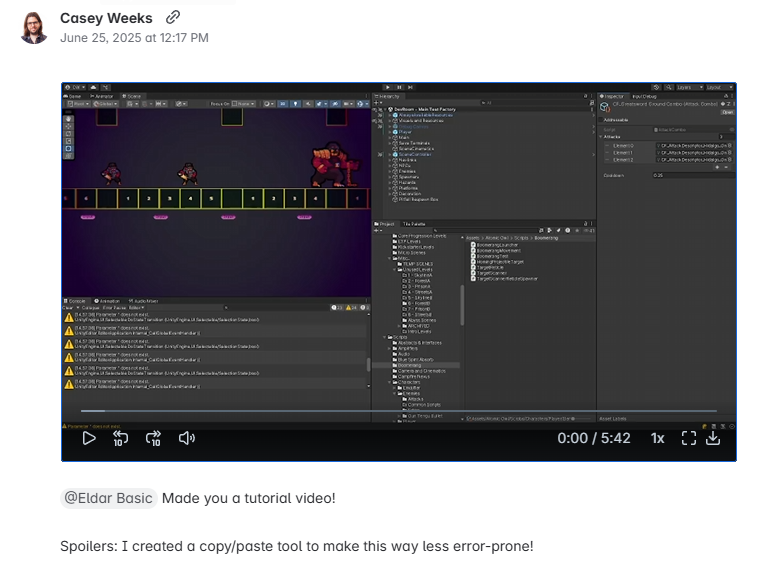This screenshot has width=759, height=566.
Task: Open Casey Weeks' profile name
Action: click(x=106, y=18)
